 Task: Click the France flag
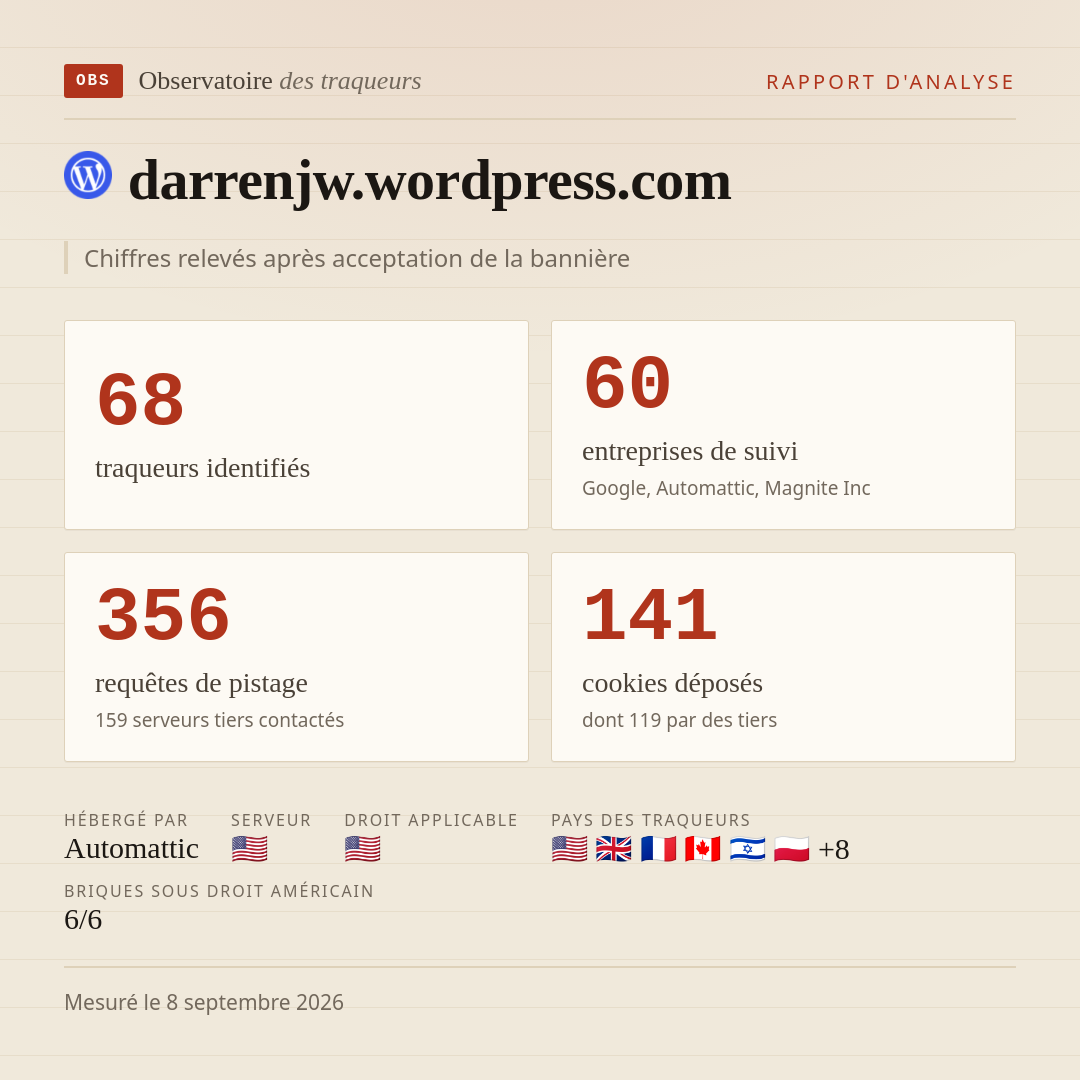click(658, 849)
